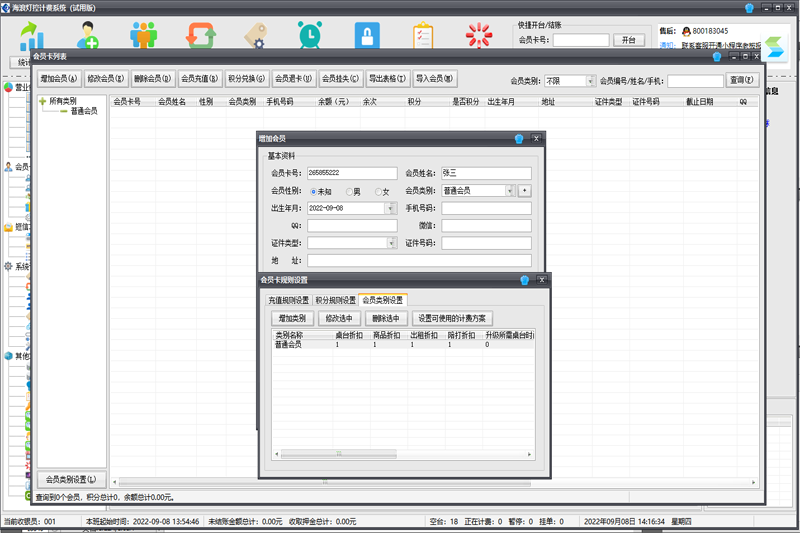This screenshot has height=533, width=800.
Task: Expand the 证件类型 dropdown in add-member form
Action: click(390, 242)
